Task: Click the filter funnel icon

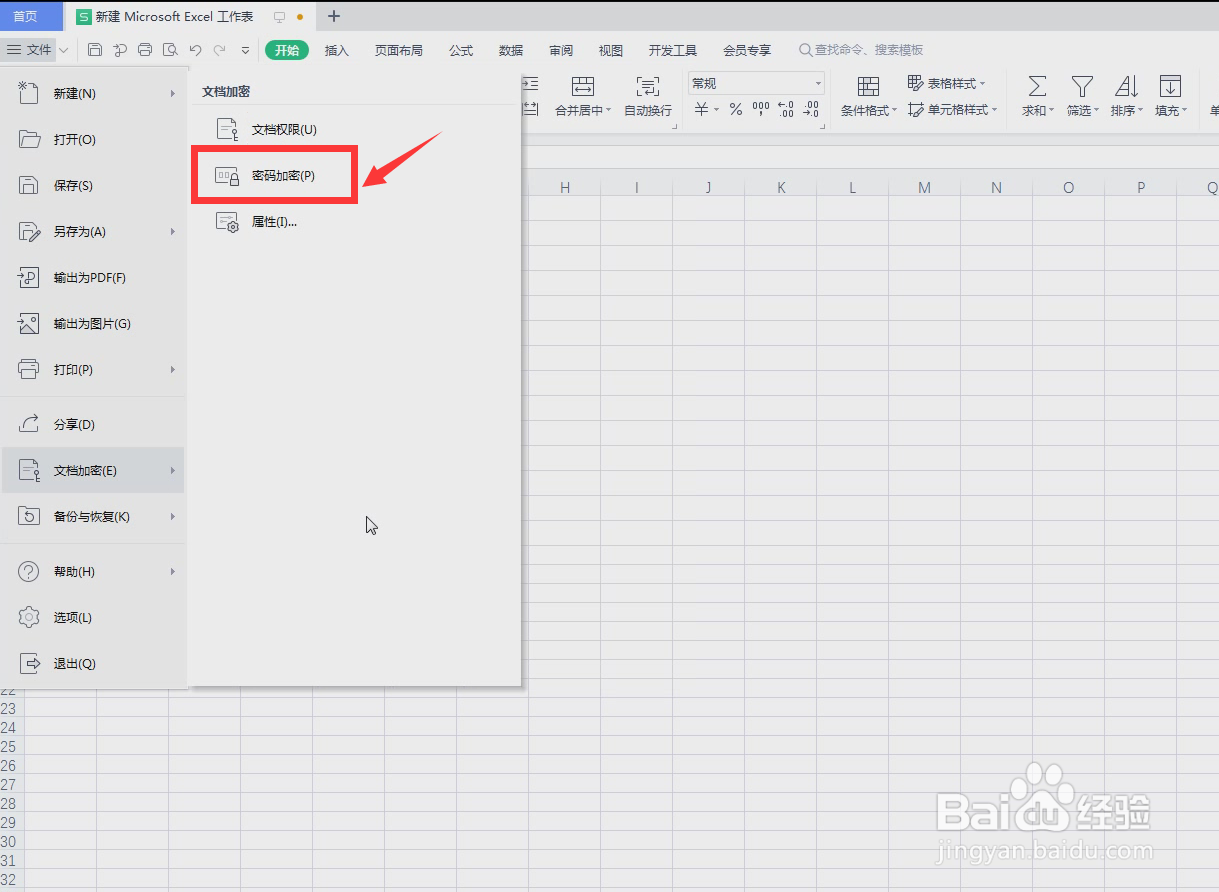Action: point(1082,86)
